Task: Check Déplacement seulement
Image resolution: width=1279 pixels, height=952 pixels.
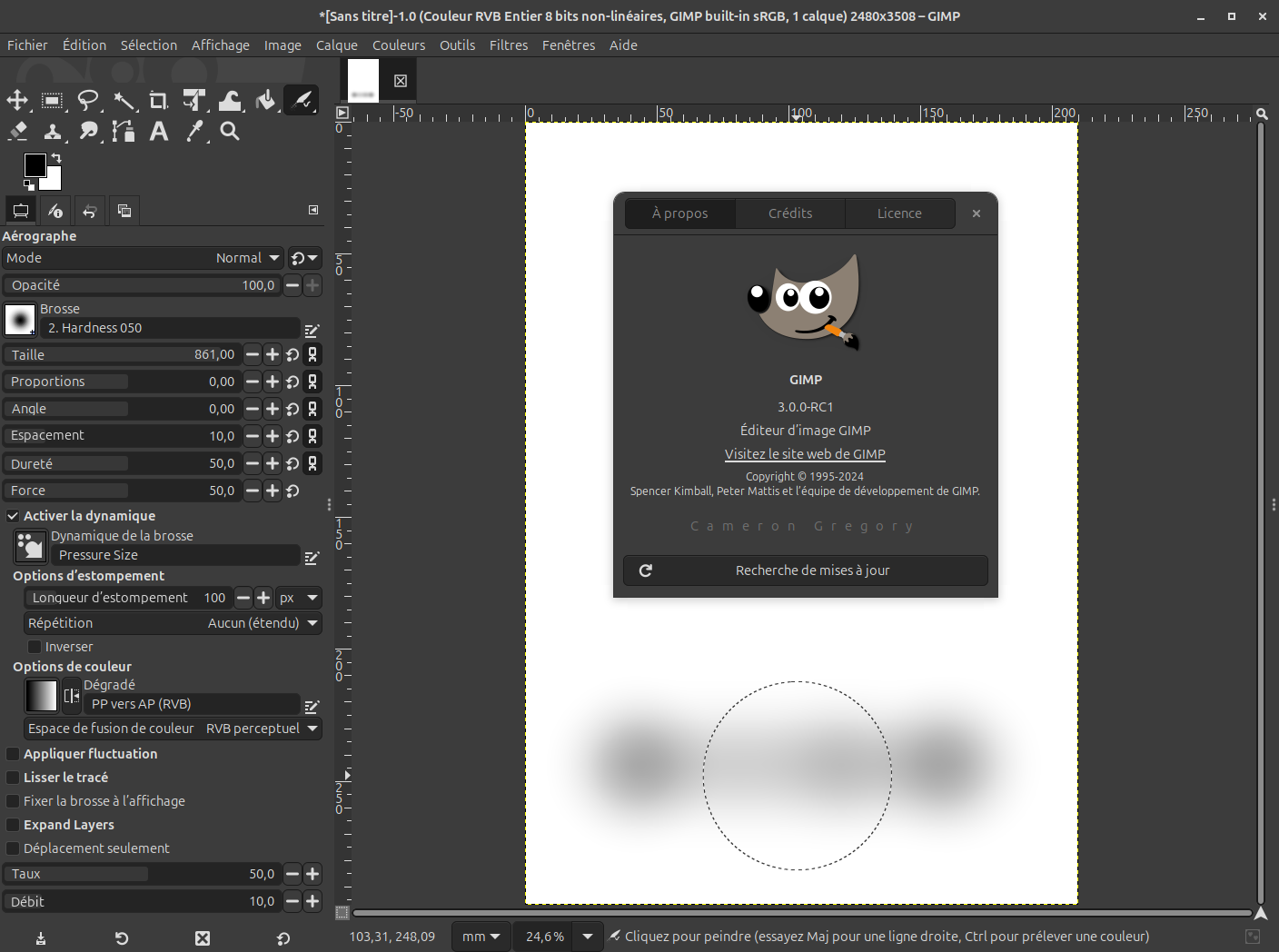Action: pyautogui.click(x=13, y=848)
